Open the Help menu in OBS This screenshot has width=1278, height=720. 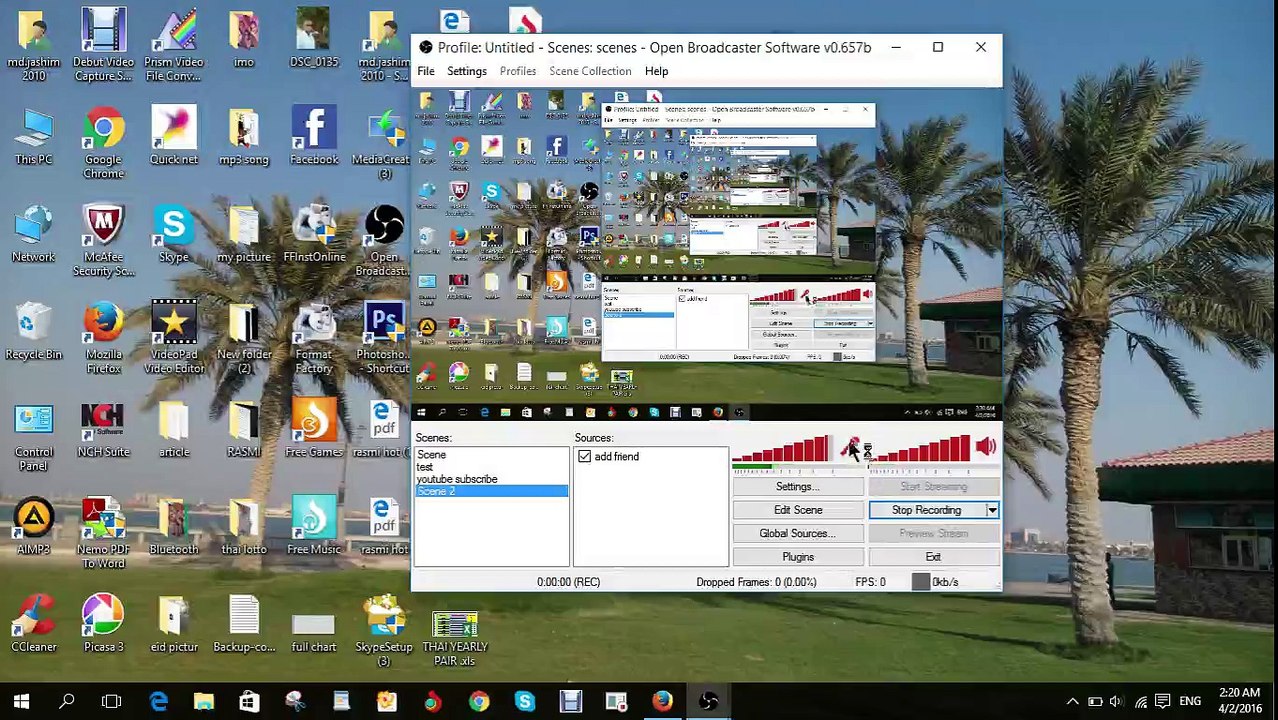[656, 71]
